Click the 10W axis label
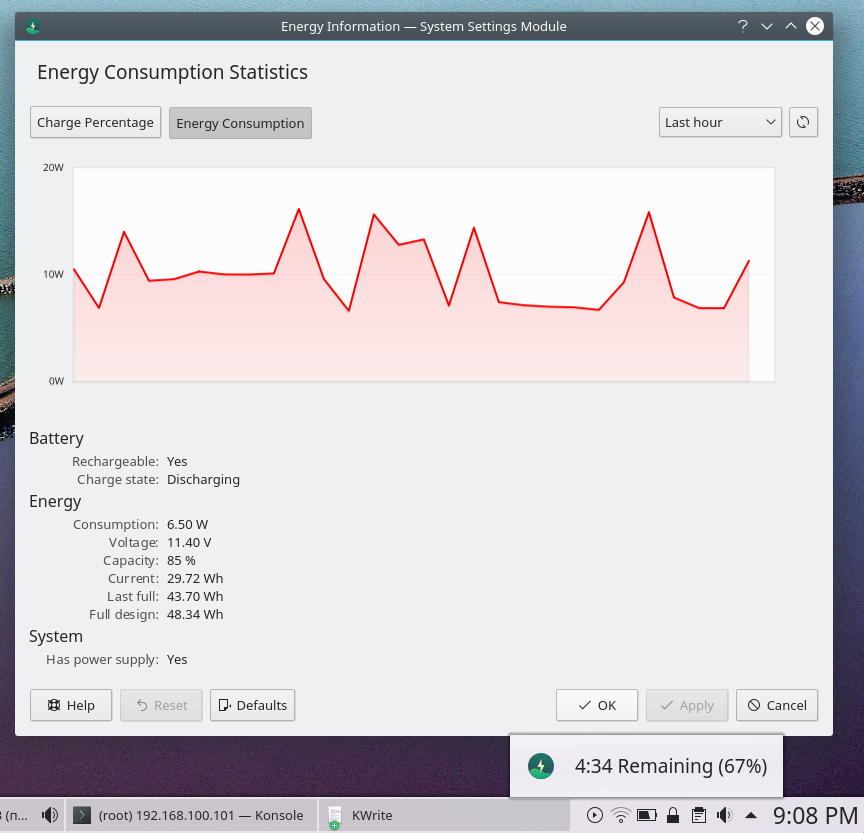 coord(53,274)
